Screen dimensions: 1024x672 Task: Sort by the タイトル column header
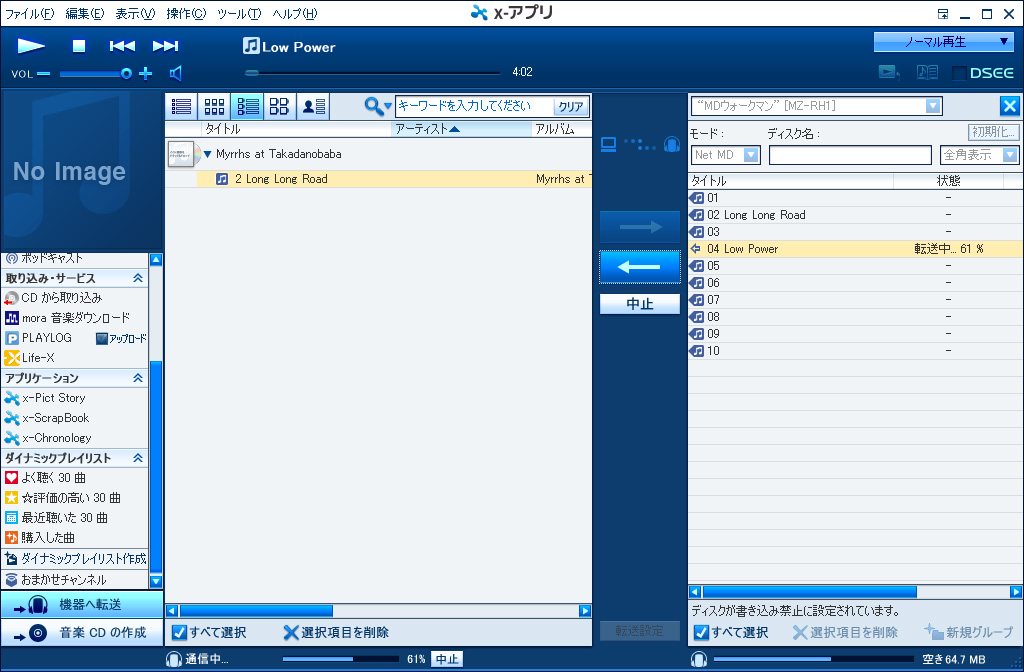(297, 129)
